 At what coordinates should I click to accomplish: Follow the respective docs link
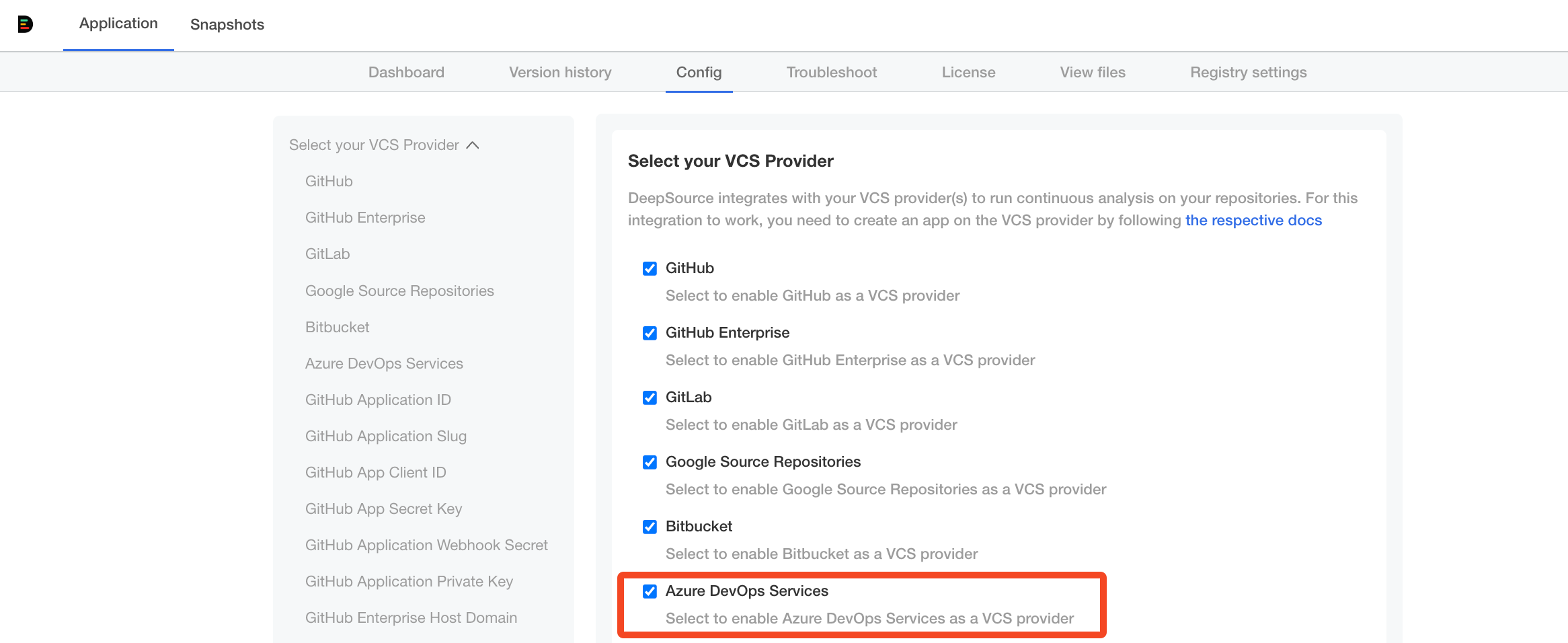click(1253, 220)
